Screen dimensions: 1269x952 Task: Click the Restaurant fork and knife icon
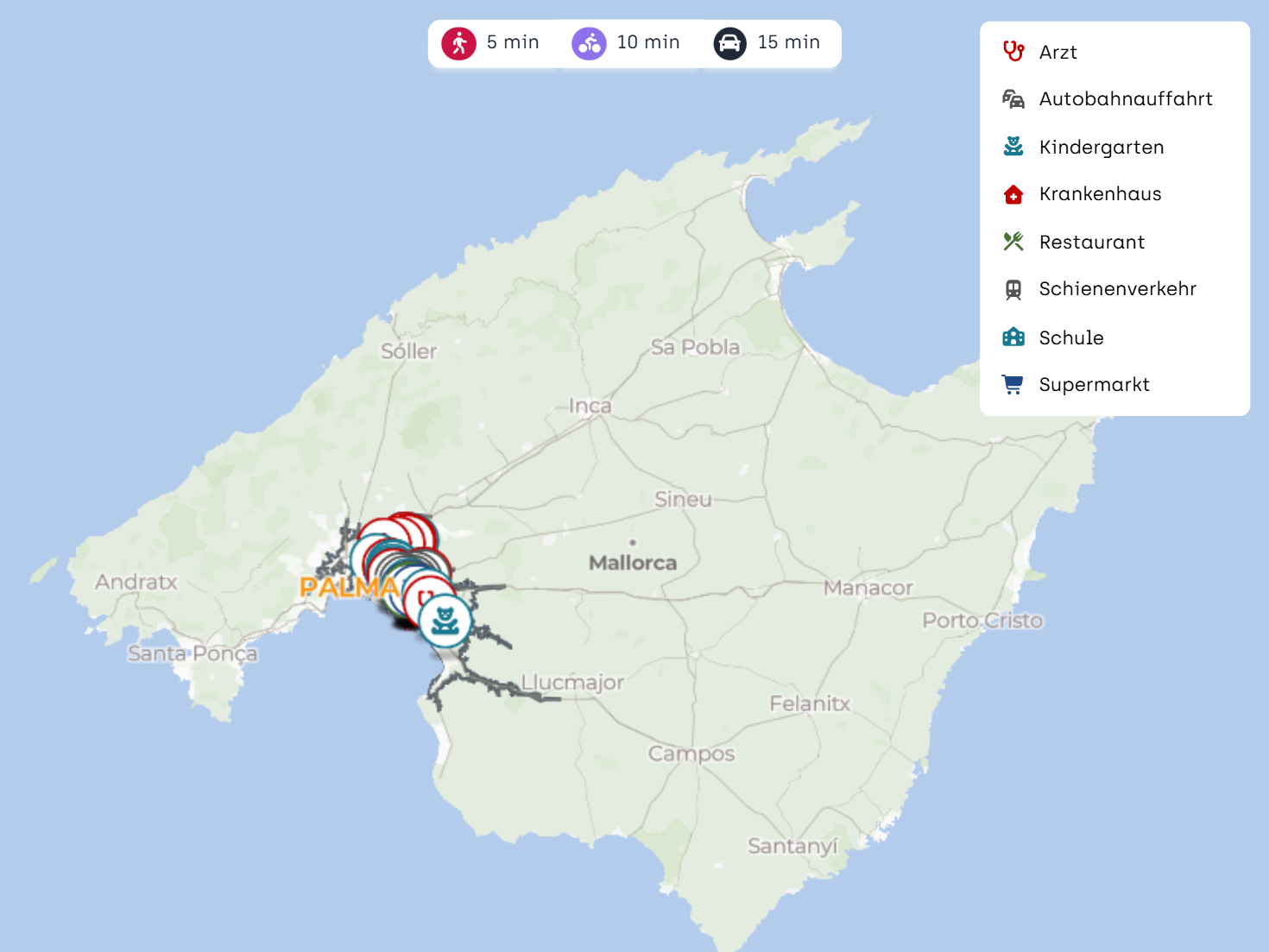coord(1013,242)
